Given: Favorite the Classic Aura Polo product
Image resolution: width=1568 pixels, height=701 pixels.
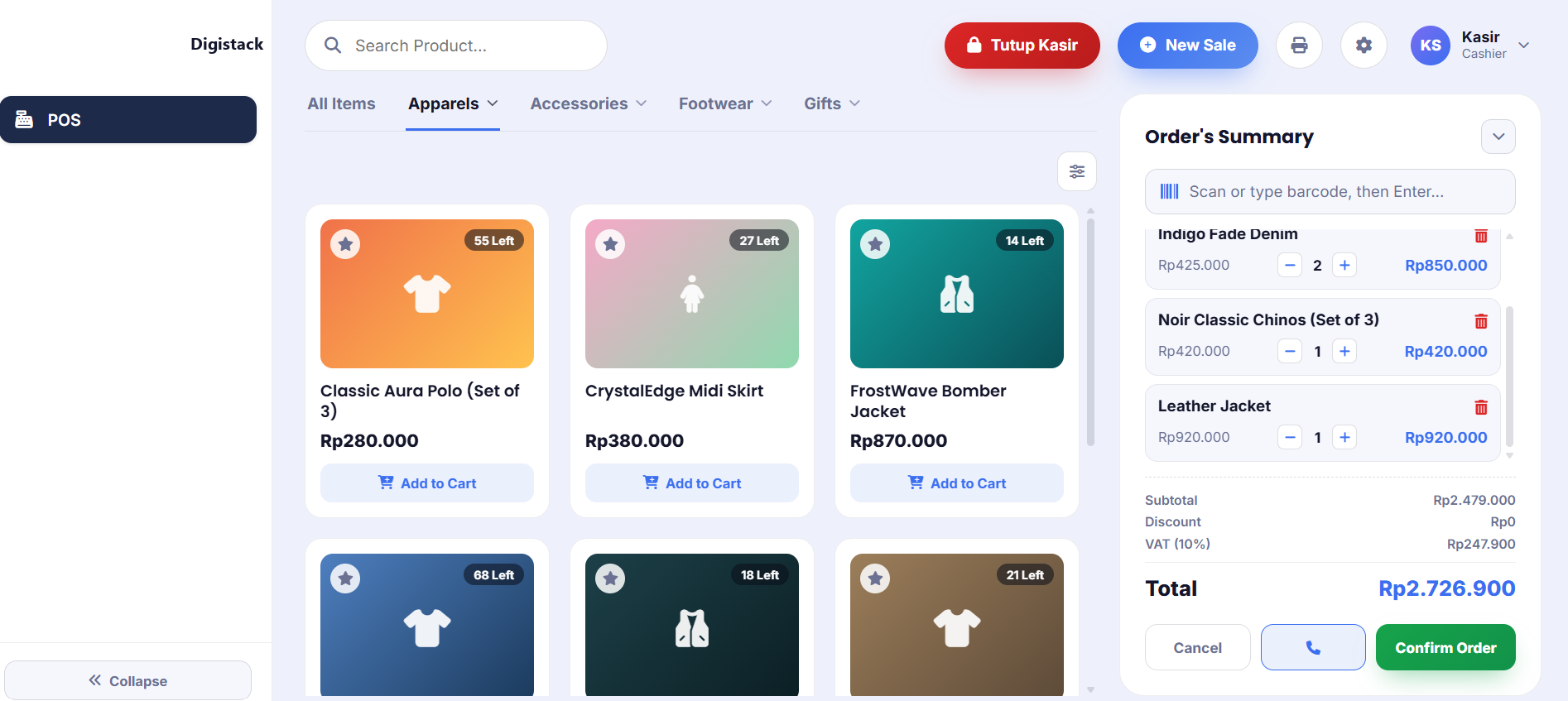Looking at the screenshot, I should 345,244.
